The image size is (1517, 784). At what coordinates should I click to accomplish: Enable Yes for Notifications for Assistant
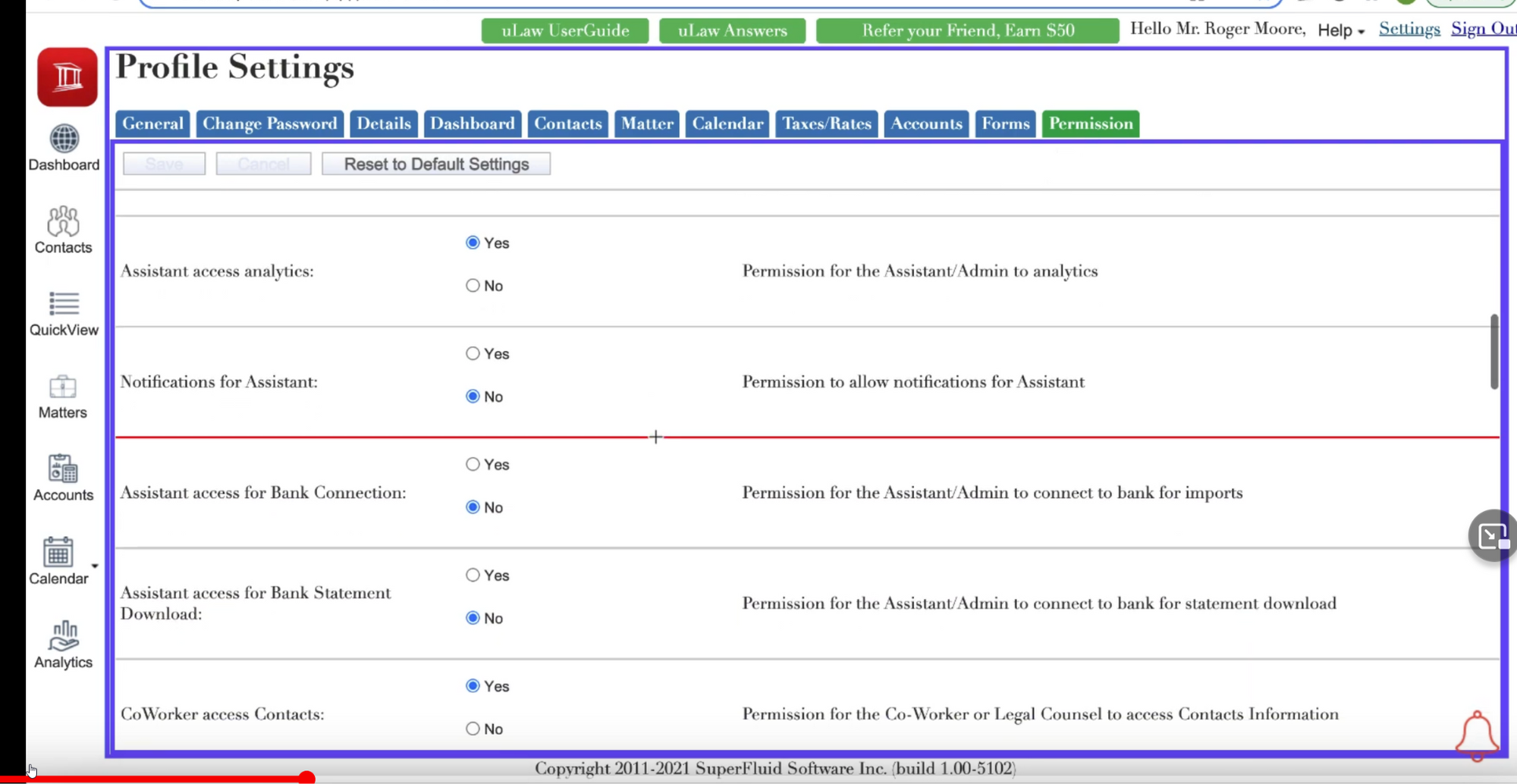pyautogui.click(x=473, y=353)
